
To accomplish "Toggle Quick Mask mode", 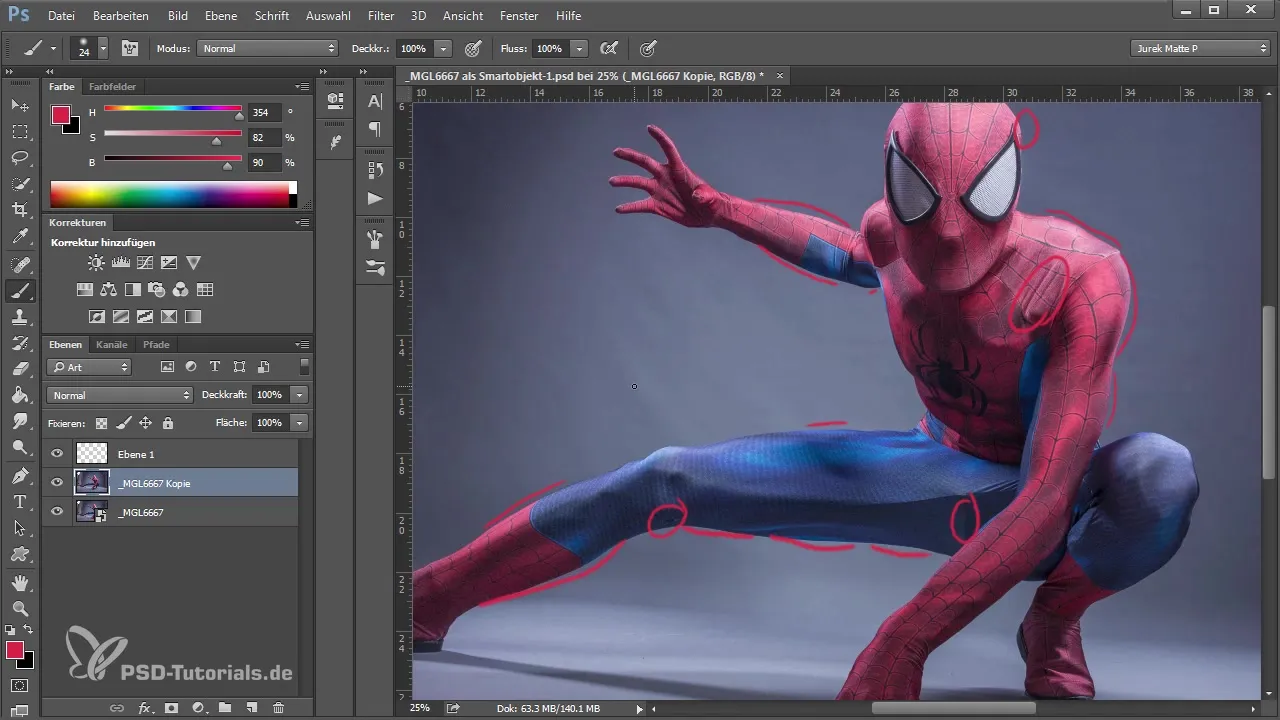I will (x=20, y=686).
